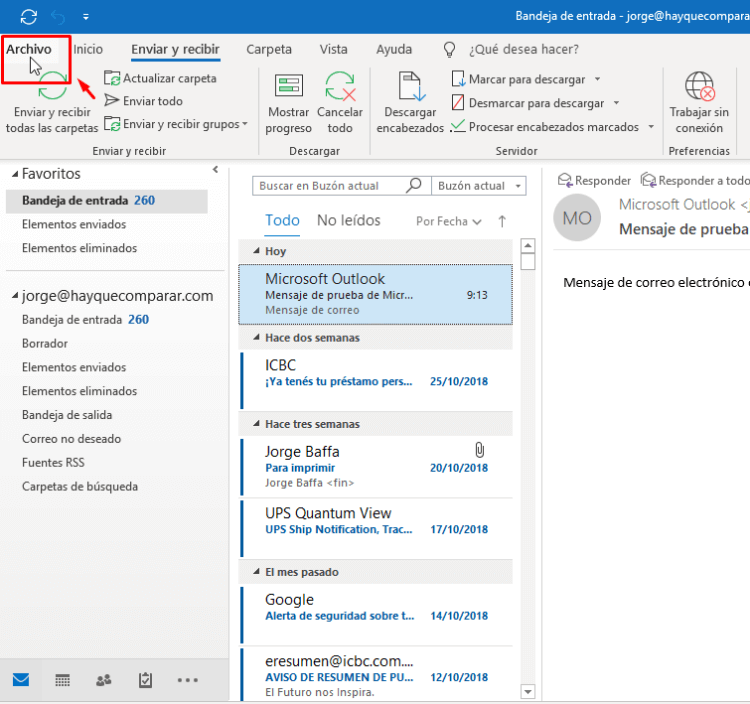
Task: Open the Carpeta ribbon tab
Action: [x=269, y=49]
